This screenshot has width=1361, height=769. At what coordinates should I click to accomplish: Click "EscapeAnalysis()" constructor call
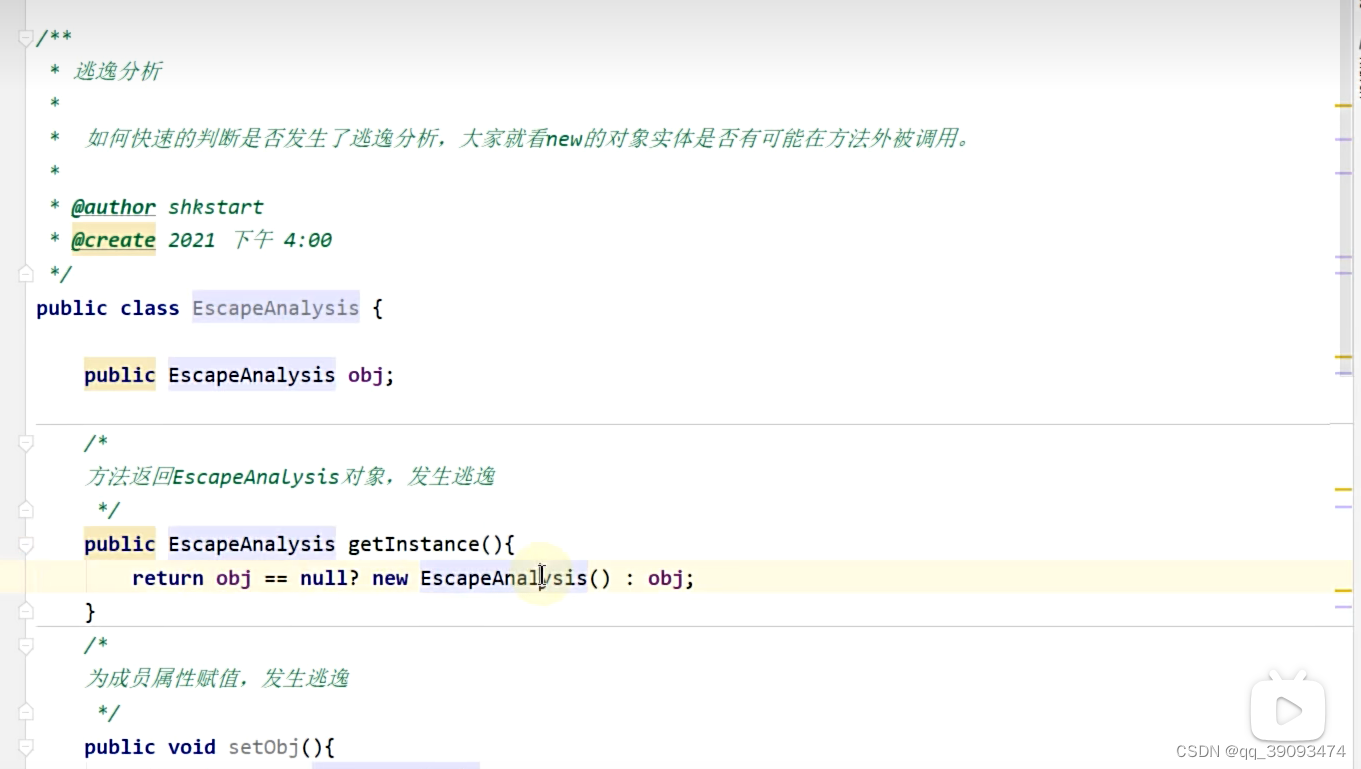tap(515, 578)
